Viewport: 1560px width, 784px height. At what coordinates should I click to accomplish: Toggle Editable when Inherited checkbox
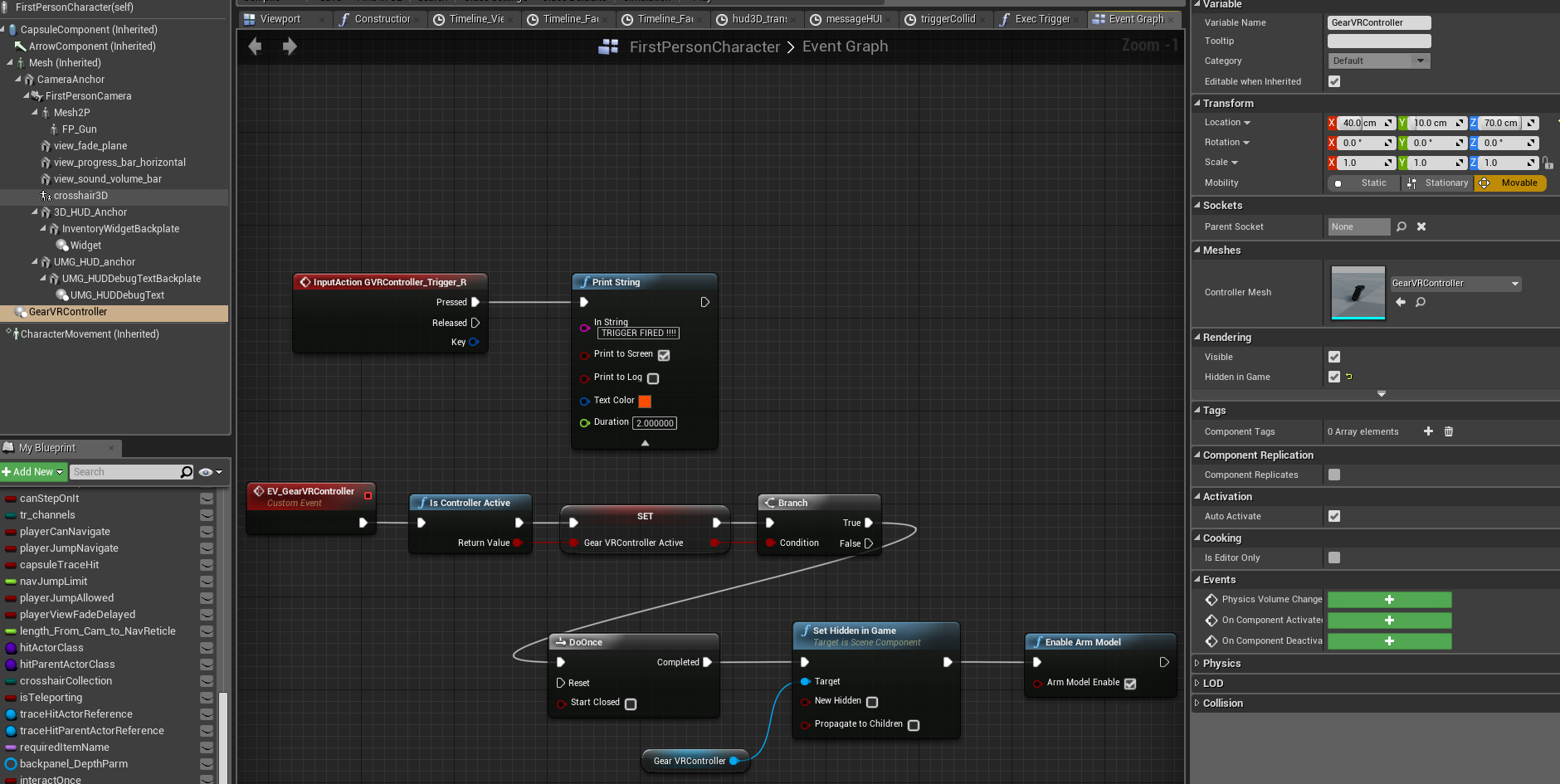coord(1334,81)
